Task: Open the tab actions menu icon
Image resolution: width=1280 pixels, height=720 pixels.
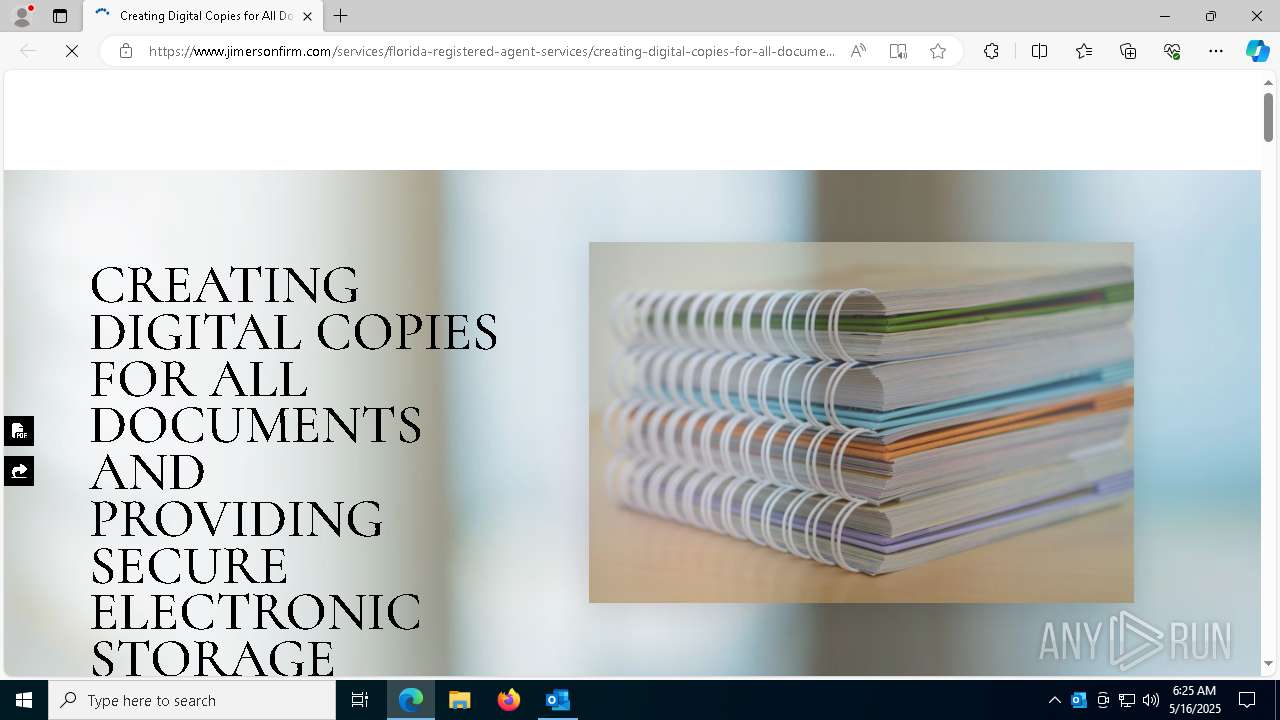Action: pos(60,16)
